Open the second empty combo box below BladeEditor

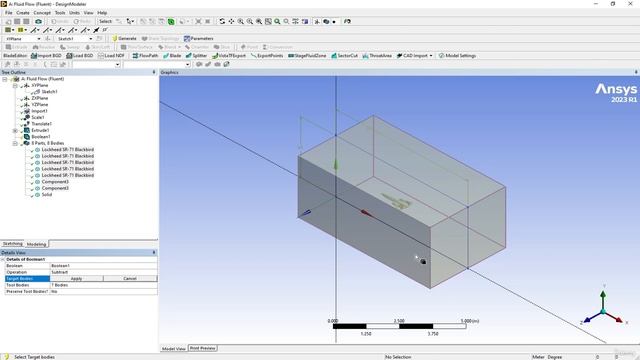(x=157, y=64)
